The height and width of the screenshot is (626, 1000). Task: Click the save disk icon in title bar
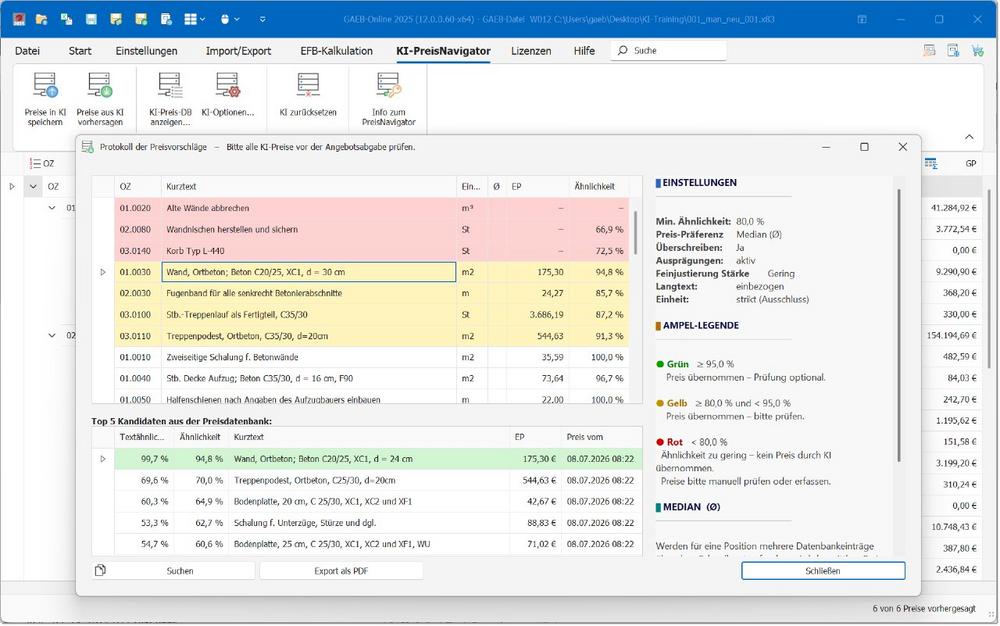point(91,19)
